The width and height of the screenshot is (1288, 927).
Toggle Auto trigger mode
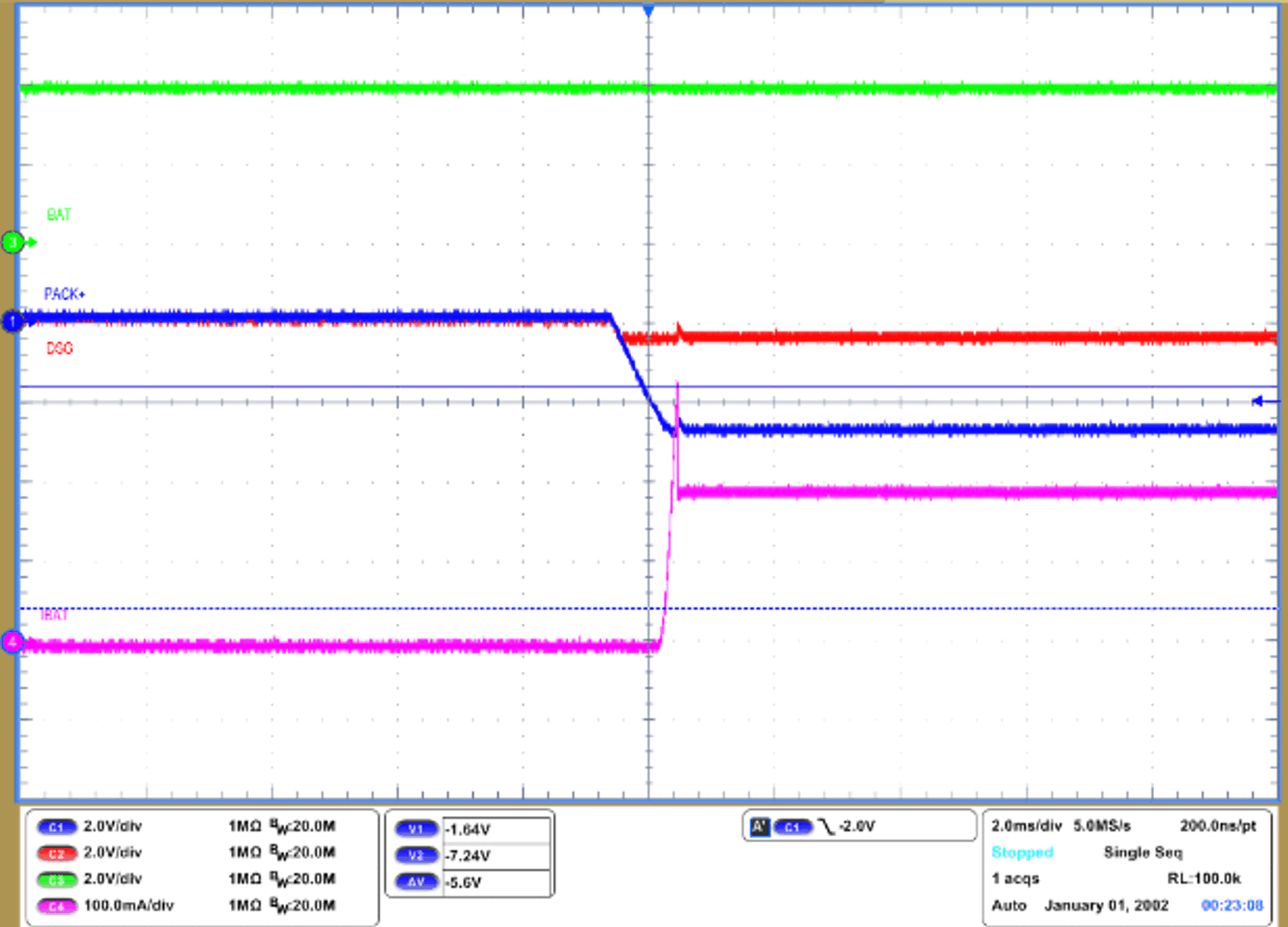(x=1009, y=906)
